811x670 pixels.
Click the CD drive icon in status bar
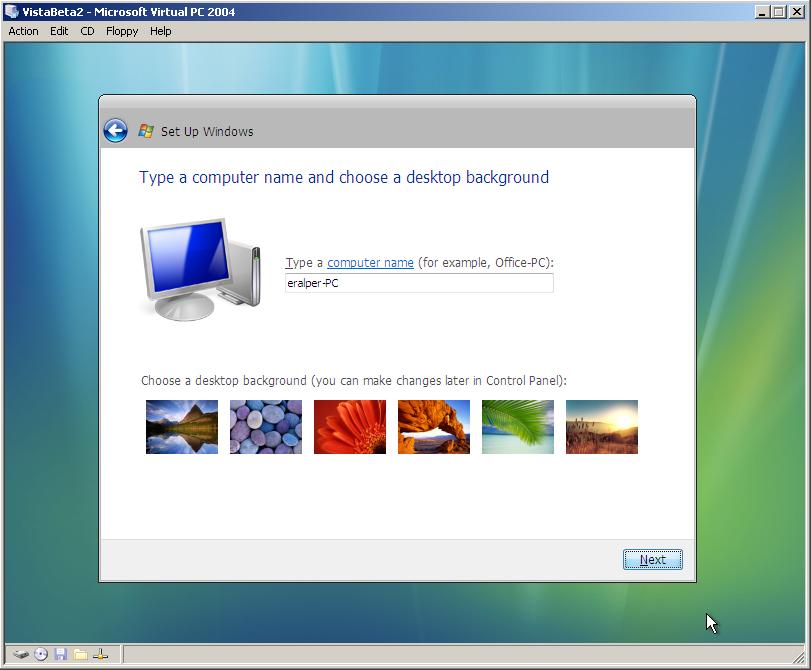pyautogui.click(x=41, y=654)
